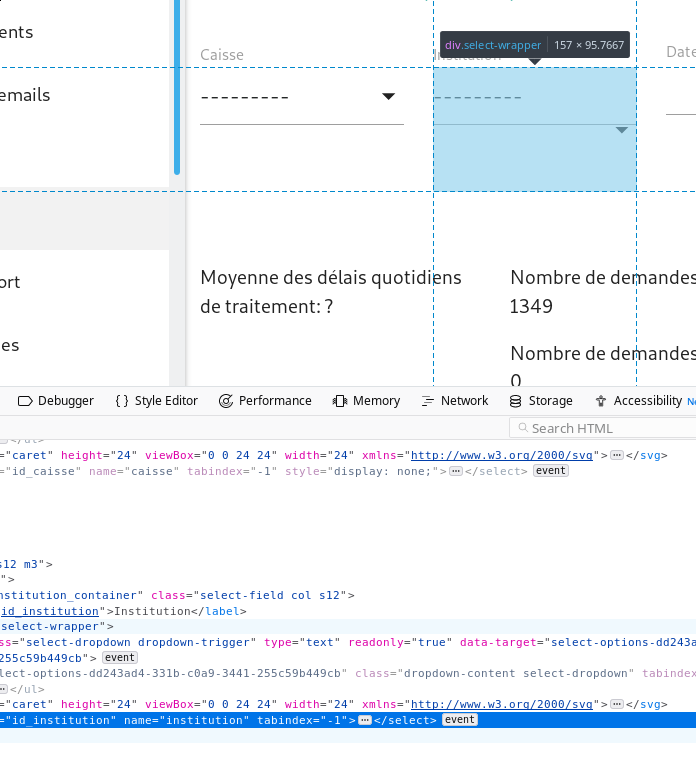The height and width of the screenshot is (781, 696).
Task: Switch to the Accessibility tab
Action: 641,401
